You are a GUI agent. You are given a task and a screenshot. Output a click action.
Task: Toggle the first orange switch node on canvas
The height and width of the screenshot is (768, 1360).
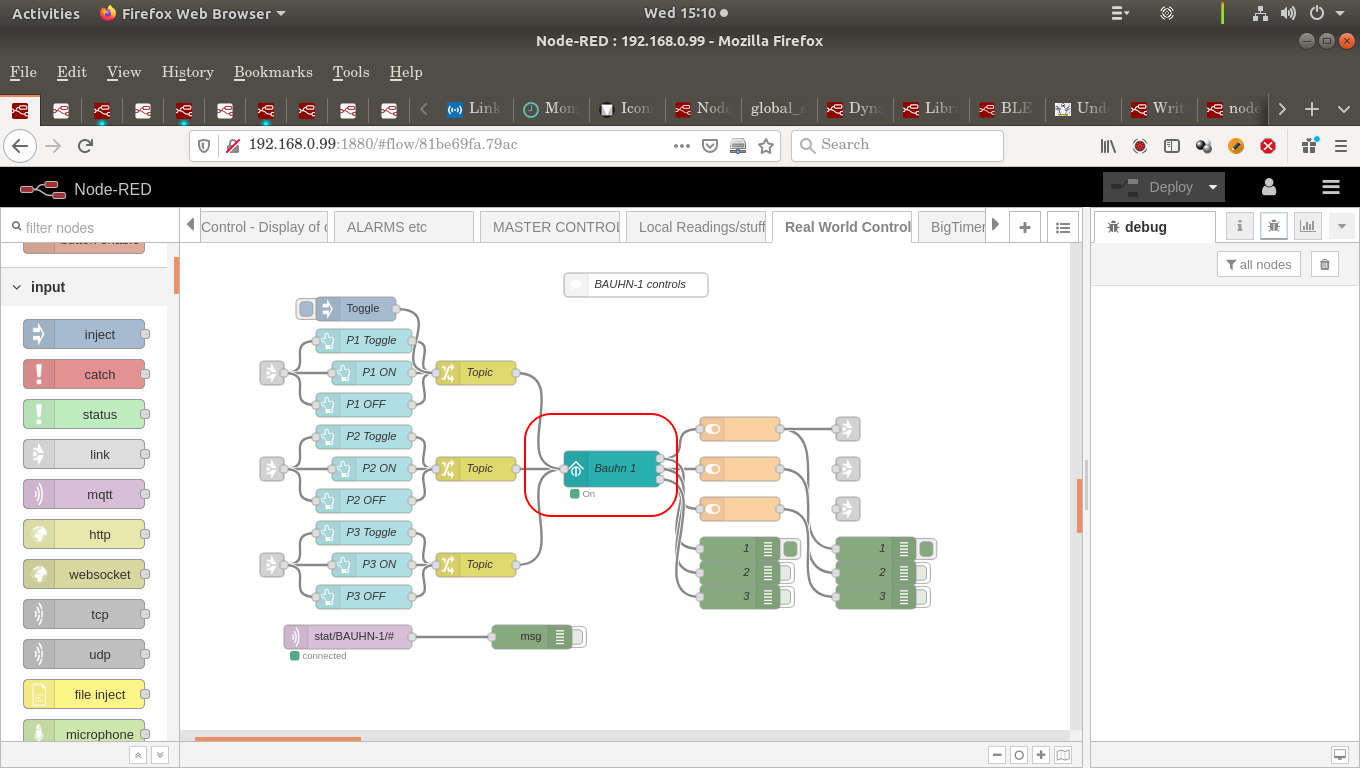coord(739,428)
